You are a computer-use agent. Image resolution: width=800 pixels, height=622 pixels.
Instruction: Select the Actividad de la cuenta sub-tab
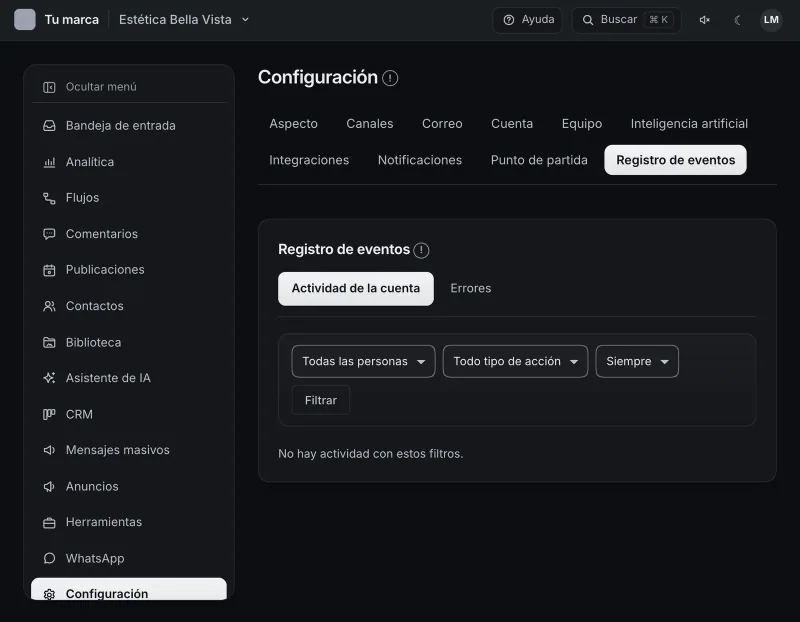[356, 289]
